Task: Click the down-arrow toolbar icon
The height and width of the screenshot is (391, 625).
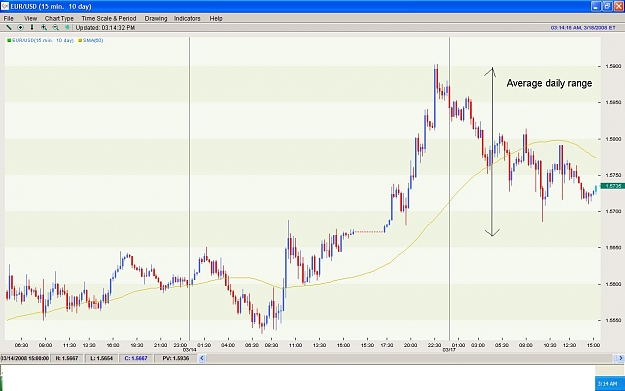Action: coord(32,28)
